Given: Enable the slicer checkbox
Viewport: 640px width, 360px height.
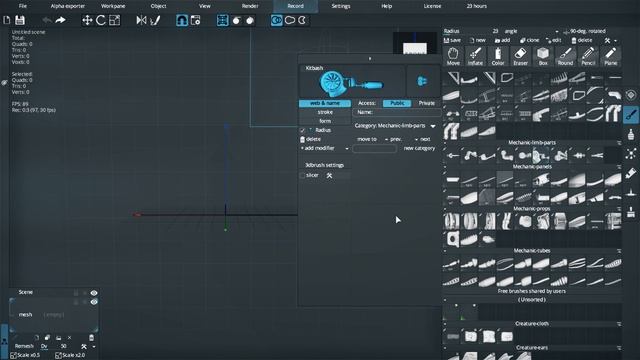Looking at the screenshot, I should point(302,176).
